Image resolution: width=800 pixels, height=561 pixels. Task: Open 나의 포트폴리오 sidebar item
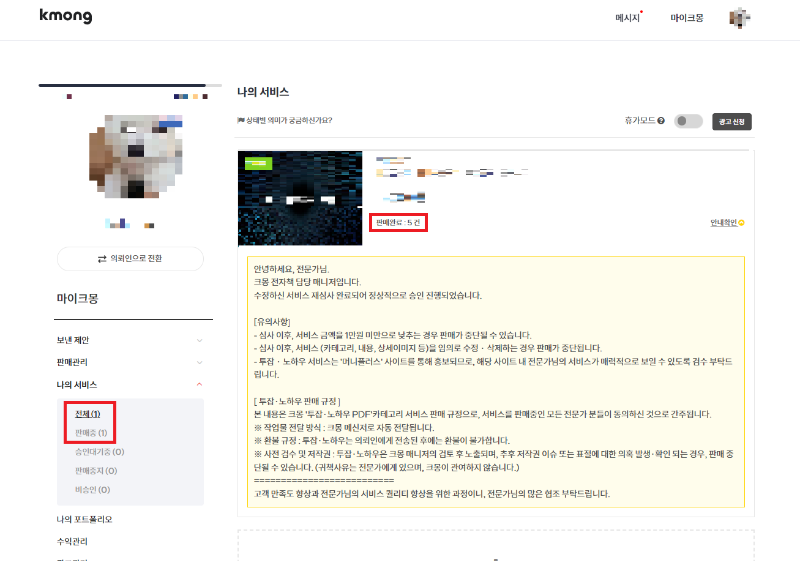[x=84, y=519]
